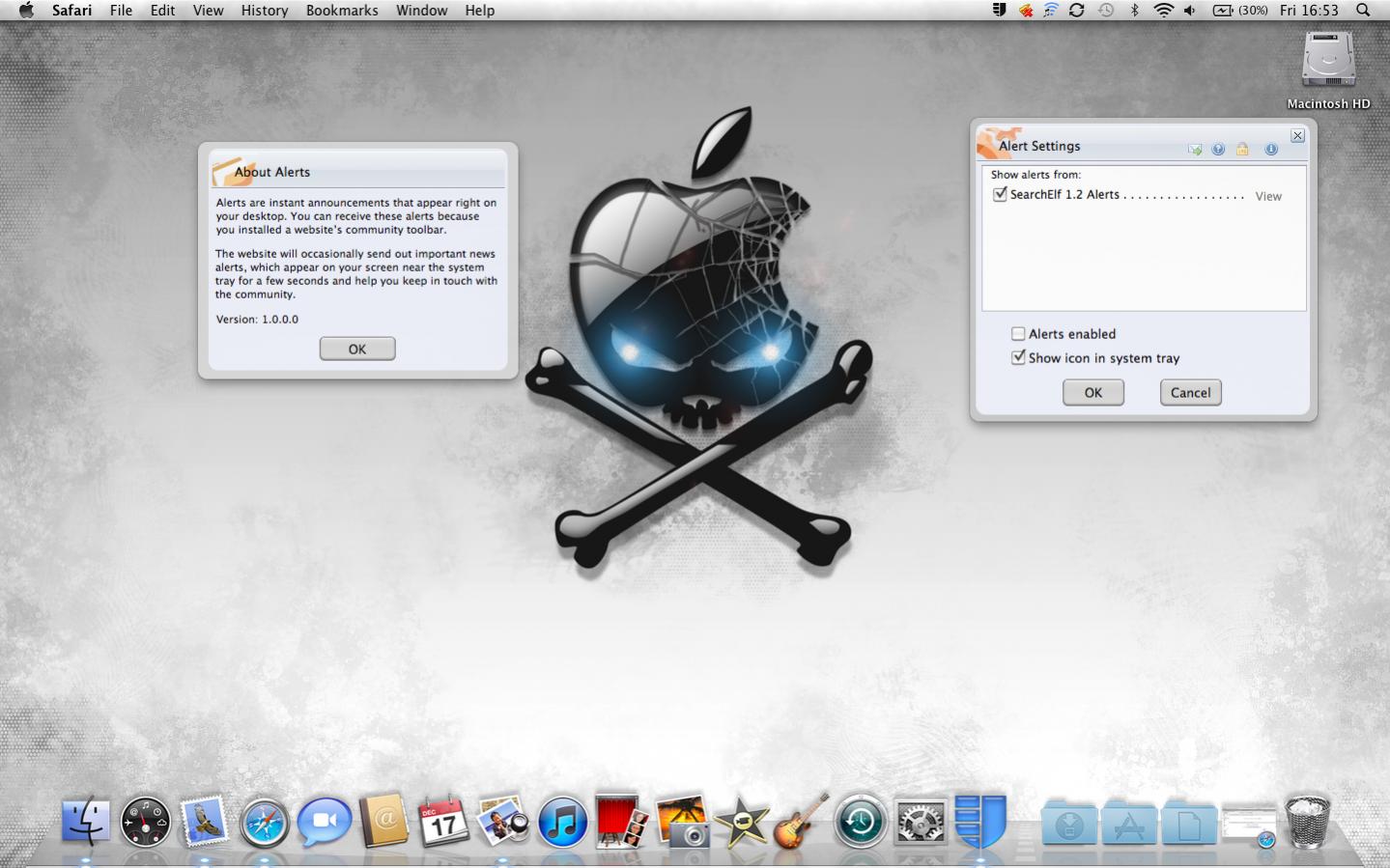Viewport: 1390px width, 868px height.
Task: Click the blue music wifi menu bar icon
Action: 1051,10
